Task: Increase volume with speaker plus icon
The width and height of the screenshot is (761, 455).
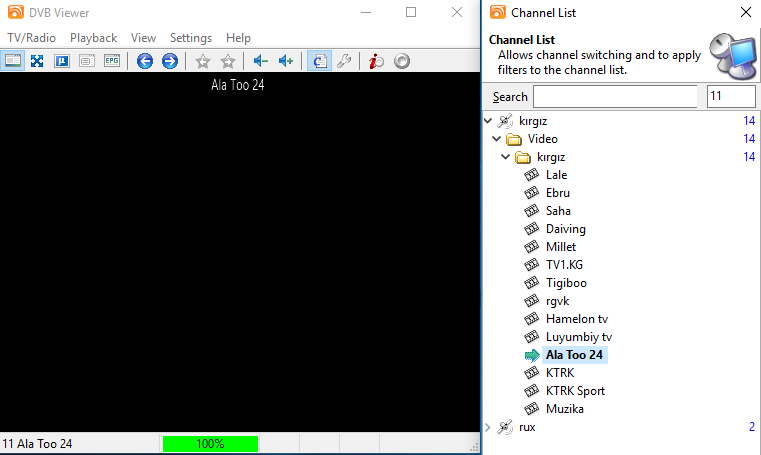Action: coord(286,61)
